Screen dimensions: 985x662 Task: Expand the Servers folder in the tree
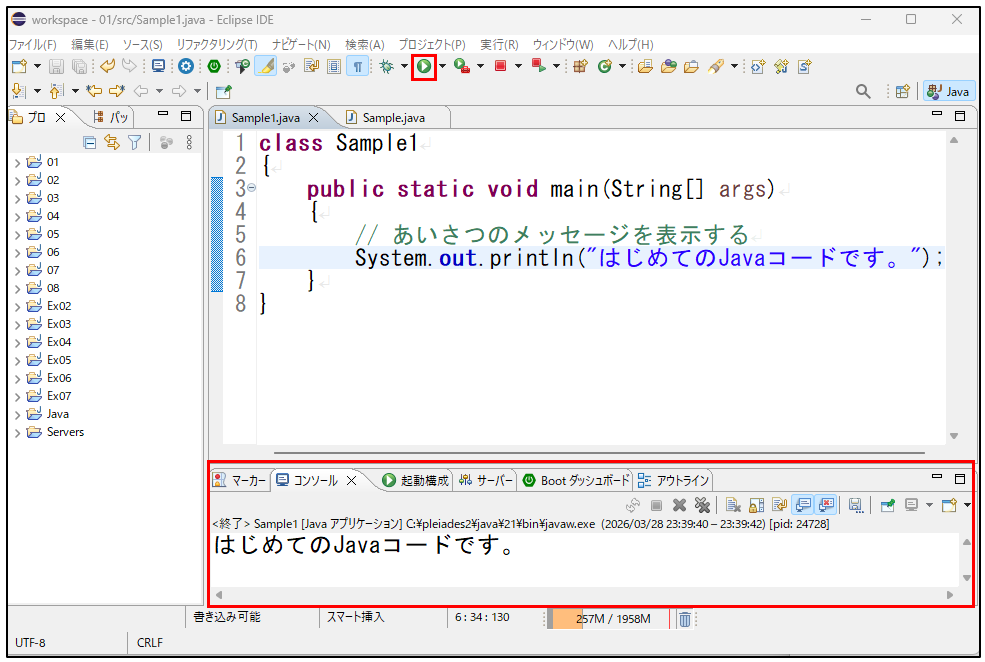coord(17,433)
